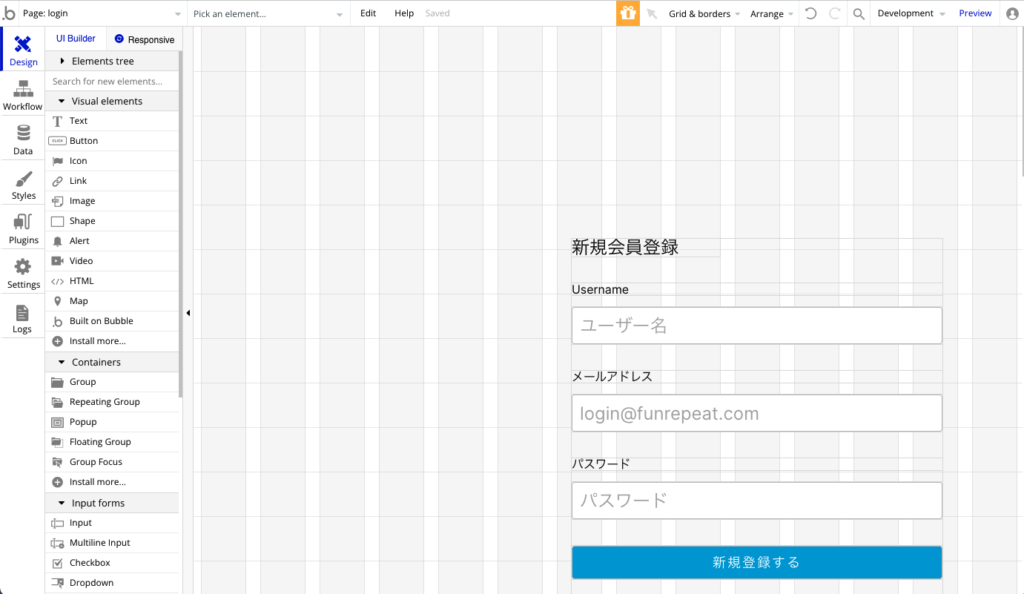The image size is (1024, 594).
Task: Select the Multiline Input element
Action: (x=112, y=543)
